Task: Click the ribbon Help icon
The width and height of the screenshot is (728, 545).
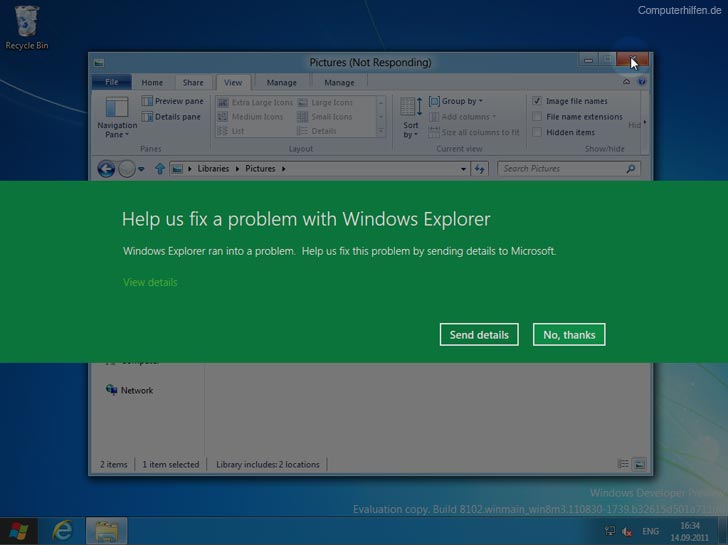Action: pos(642,82)
